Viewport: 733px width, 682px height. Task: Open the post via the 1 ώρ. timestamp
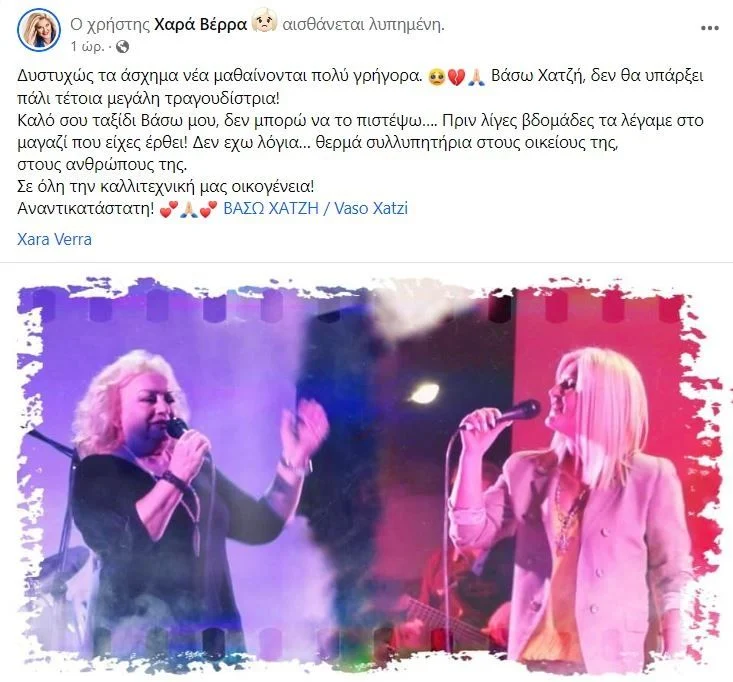pos(87,47)
